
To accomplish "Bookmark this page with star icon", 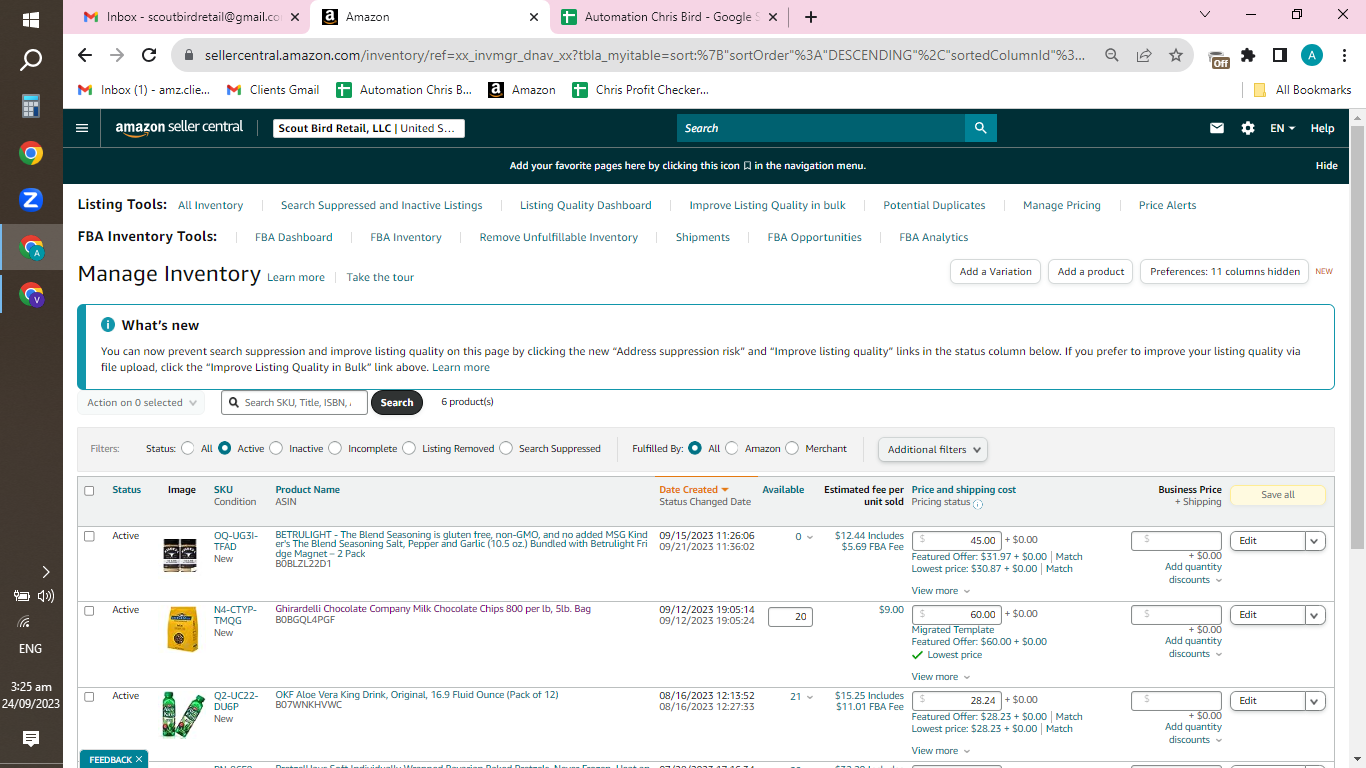I will click(1176, 55).
